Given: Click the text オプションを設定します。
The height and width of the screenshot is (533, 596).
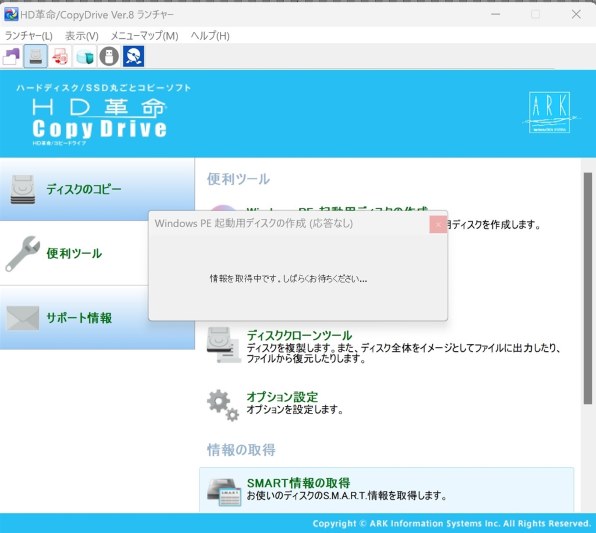Looking at the screenshot, I should tap(295, 409).
